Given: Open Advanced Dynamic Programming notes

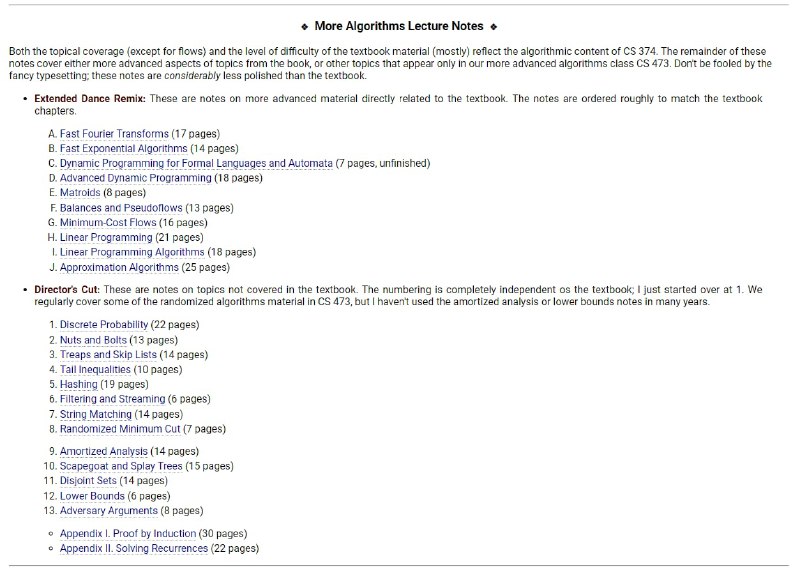Looking at the screenshot, I should coord(135,178).
